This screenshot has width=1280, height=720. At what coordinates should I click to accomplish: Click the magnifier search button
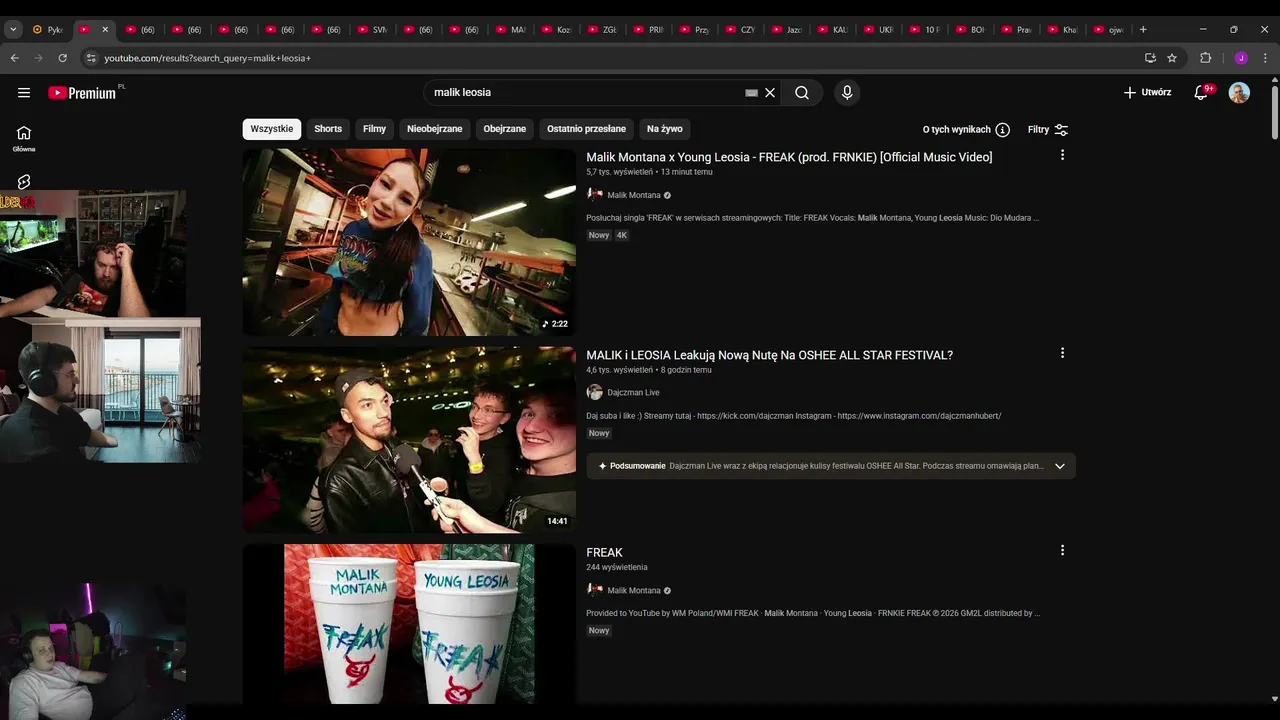tap(802, 92)
